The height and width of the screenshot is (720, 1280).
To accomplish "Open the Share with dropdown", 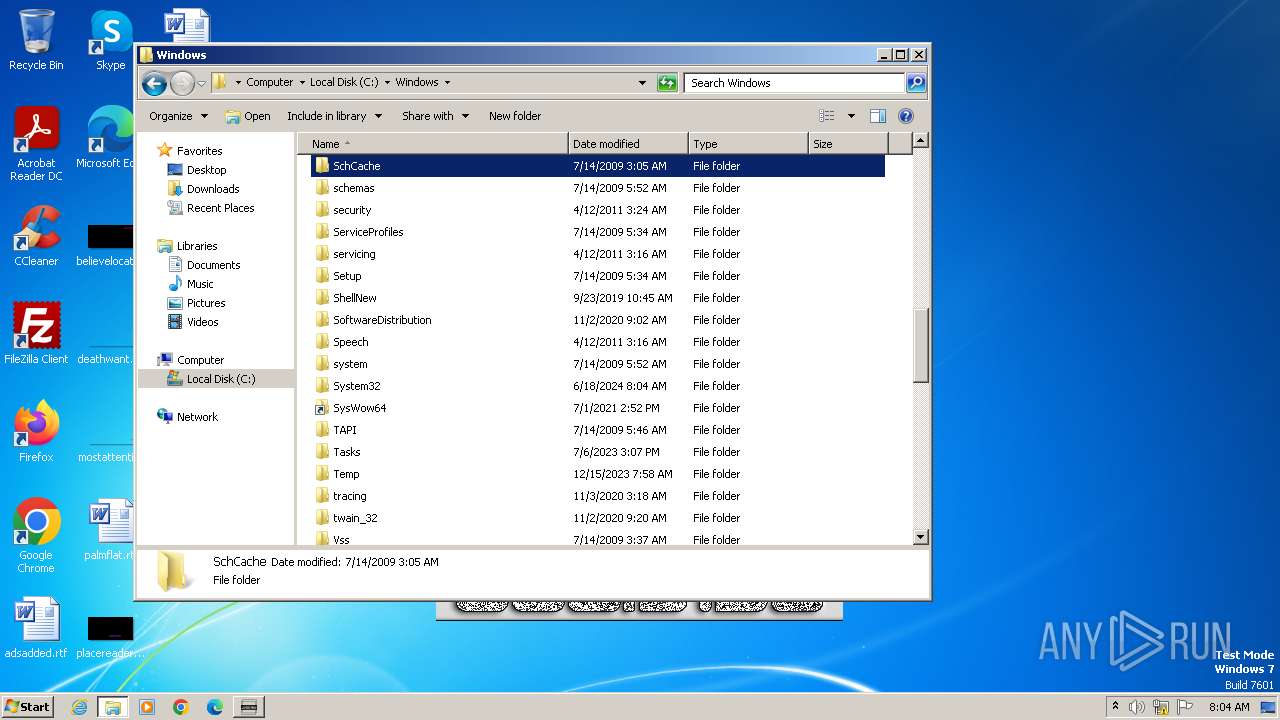I will (x=435, y=116).
